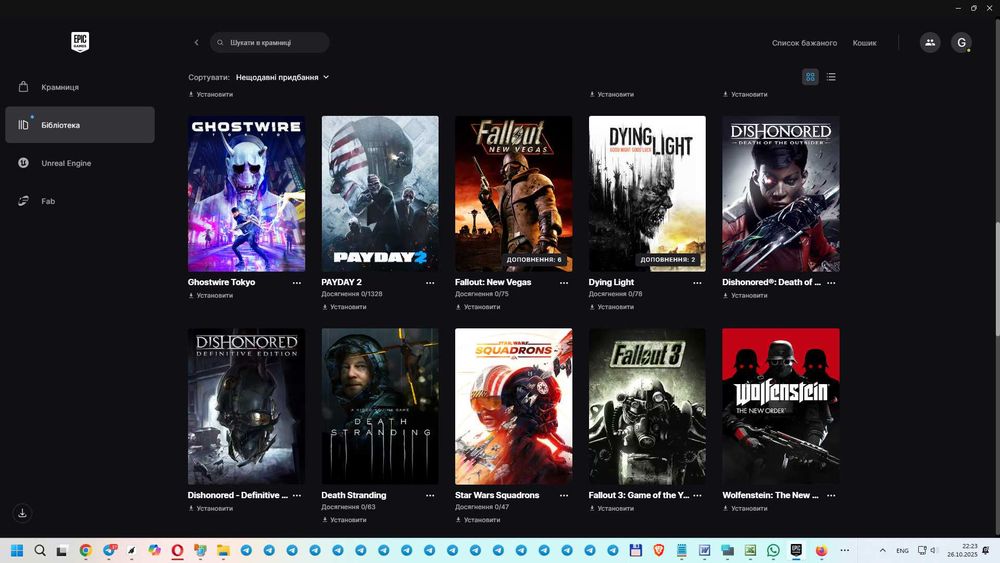Open File Explorer from taskbar
The width and height of the screenshot is (1000, 563).
(x=223, y=550)
